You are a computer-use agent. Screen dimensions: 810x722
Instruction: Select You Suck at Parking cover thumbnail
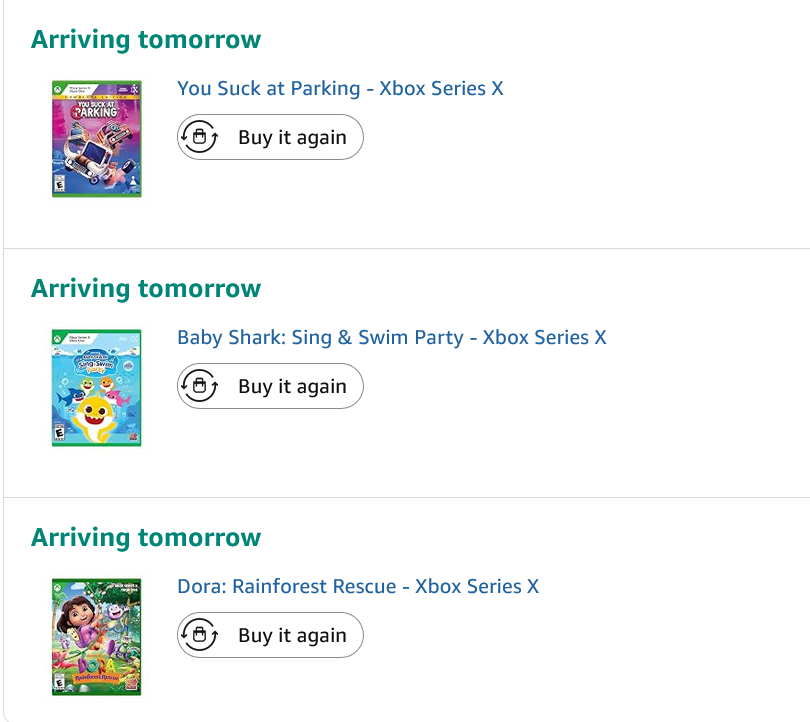tap(97, 138)
